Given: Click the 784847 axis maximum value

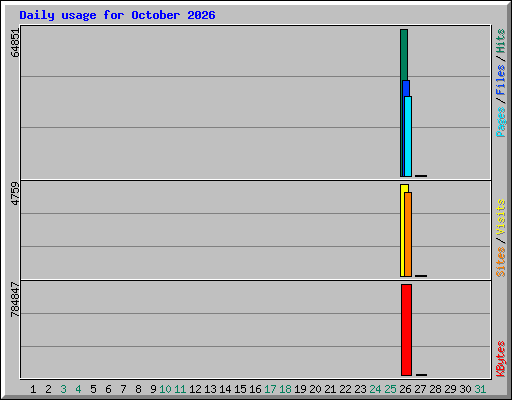Looking at the screenshot, I should coord(15,300).
